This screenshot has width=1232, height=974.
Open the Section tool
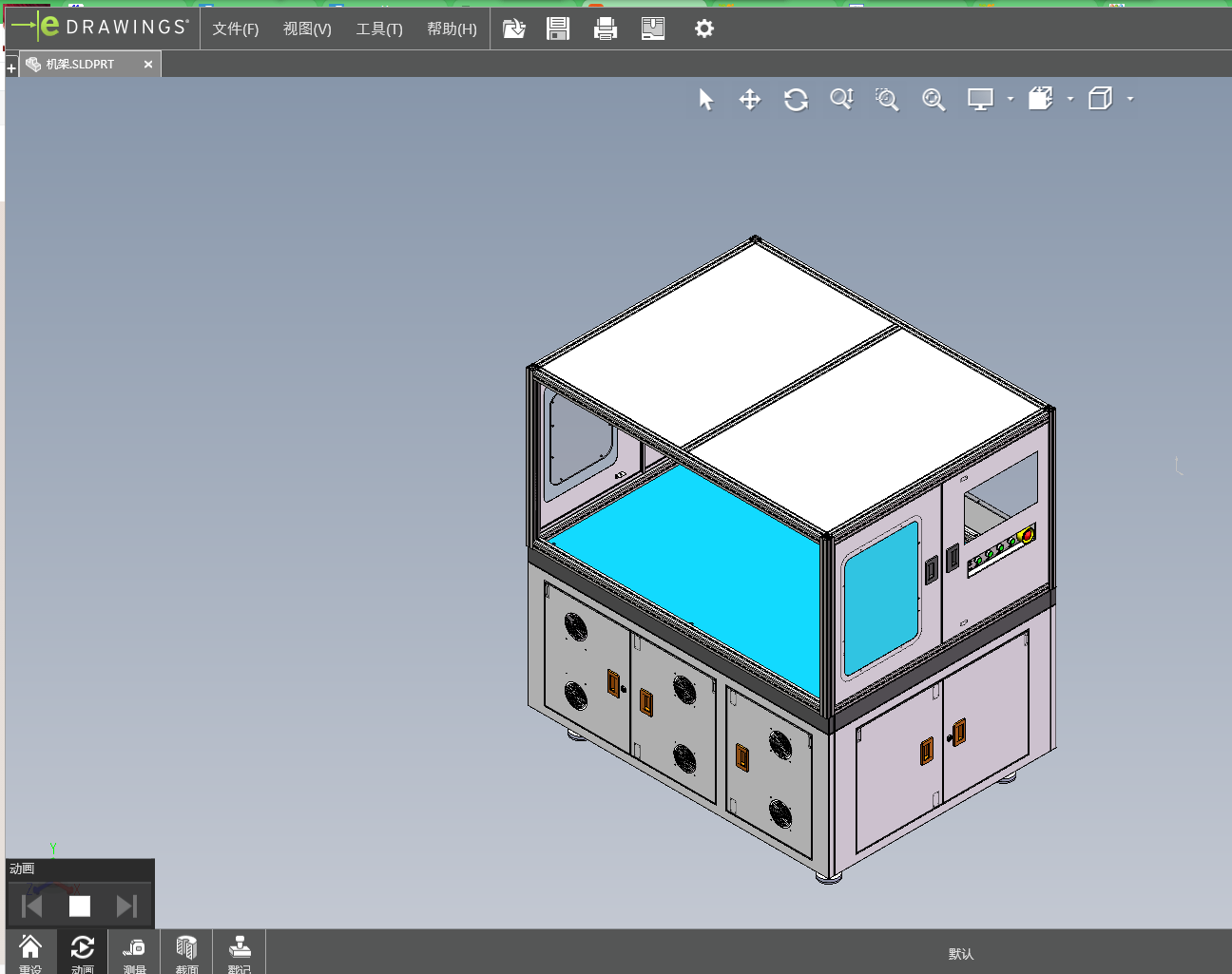[x=186, y=952]
